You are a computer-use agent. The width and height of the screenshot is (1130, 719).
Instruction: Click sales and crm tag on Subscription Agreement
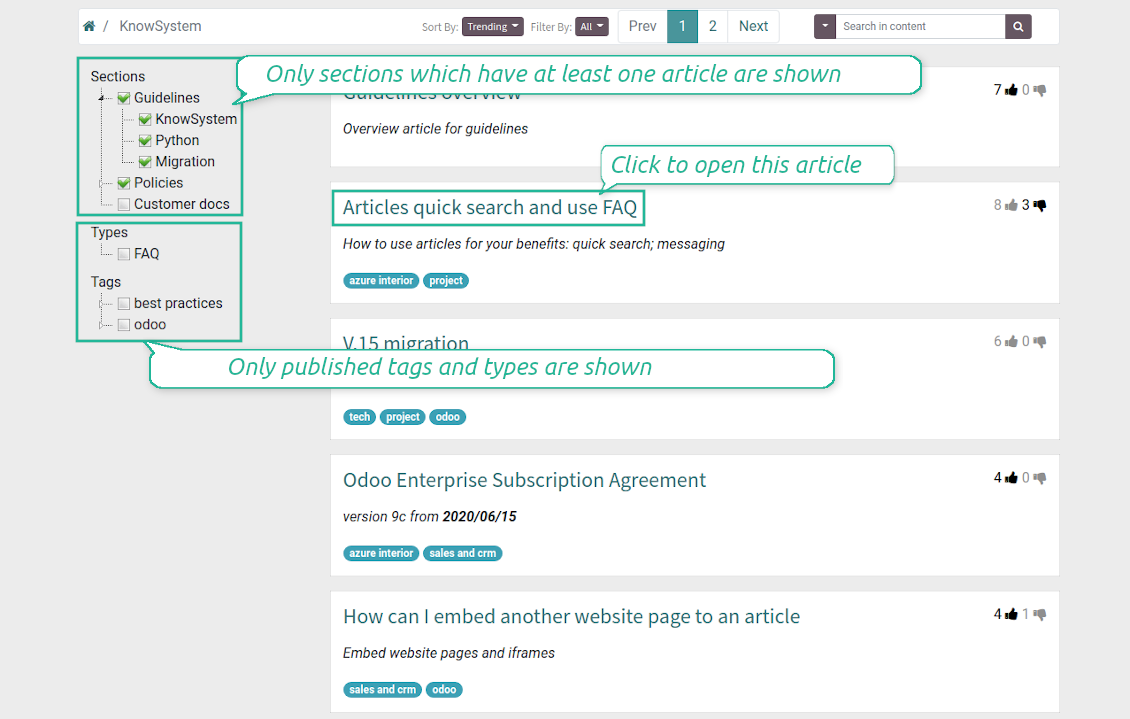[x=463, y=553]
